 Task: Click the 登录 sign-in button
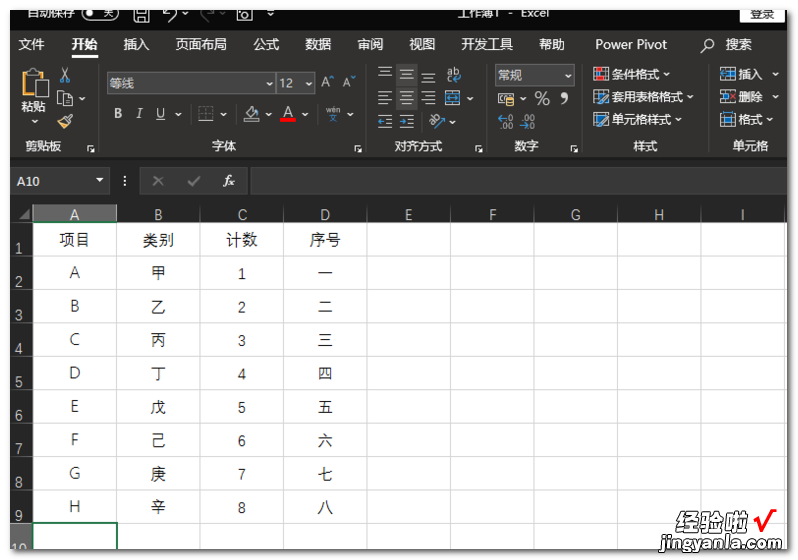coord(762,14)
